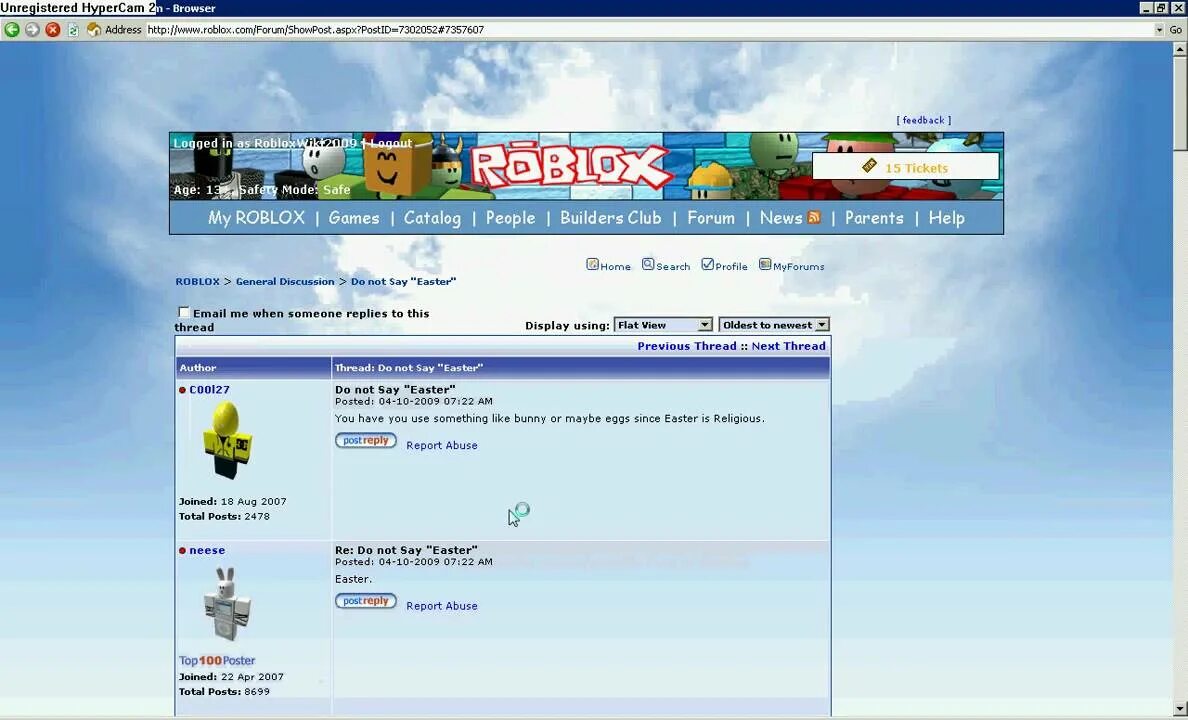Open the Oldest to newest sort dropdown

click(774, 325)
